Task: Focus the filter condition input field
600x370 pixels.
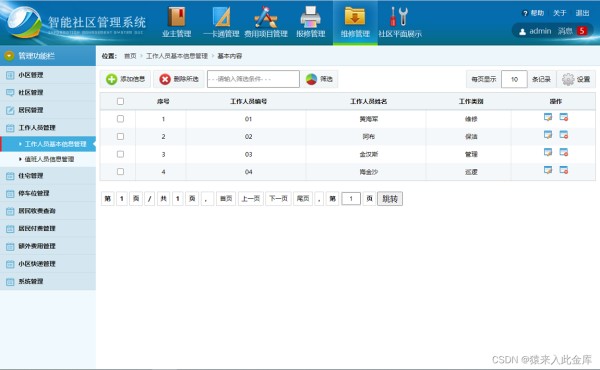Action: (x=253, y=79)
